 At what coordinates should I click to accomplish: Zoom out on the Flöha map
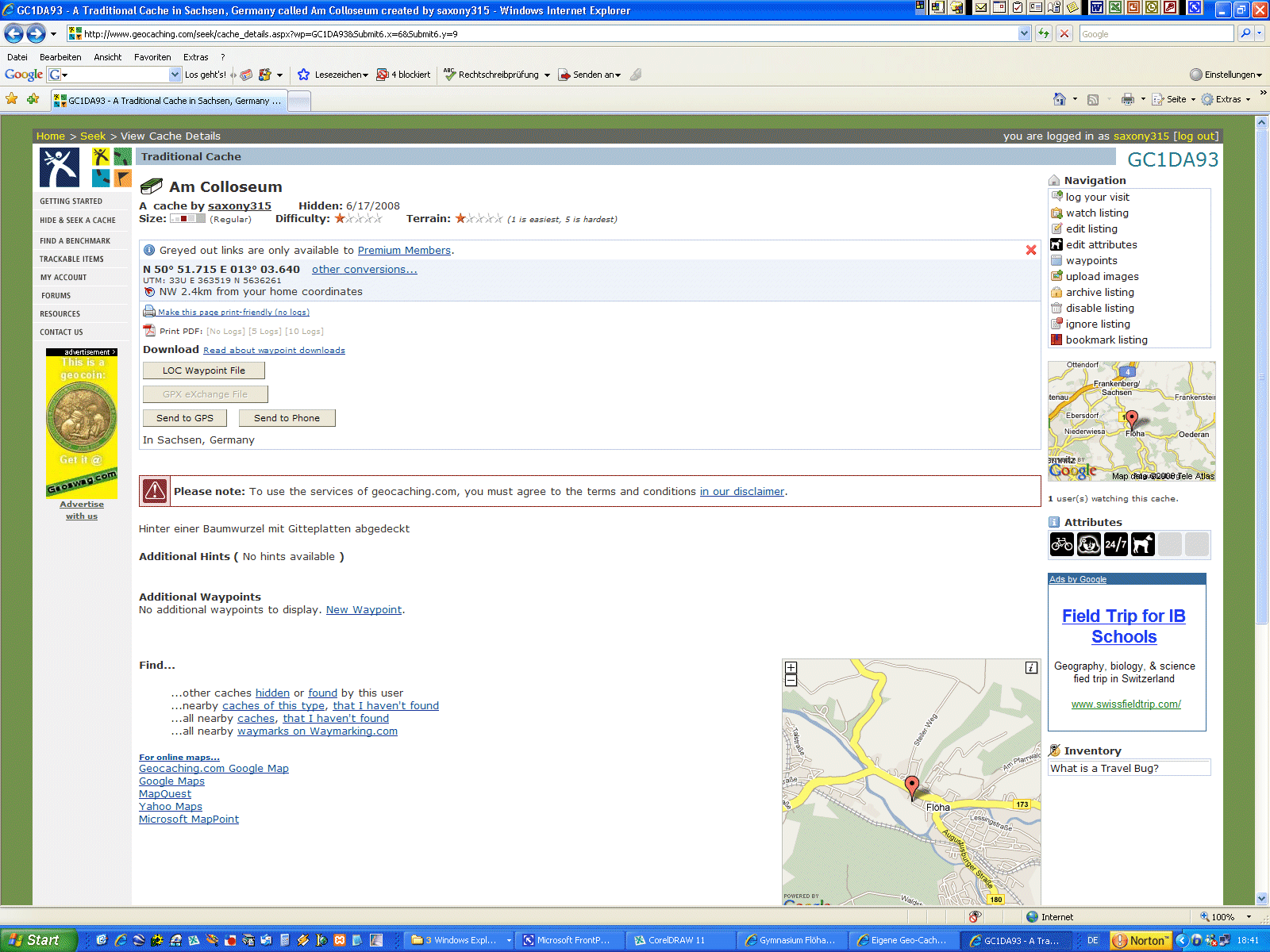[791, 681]
